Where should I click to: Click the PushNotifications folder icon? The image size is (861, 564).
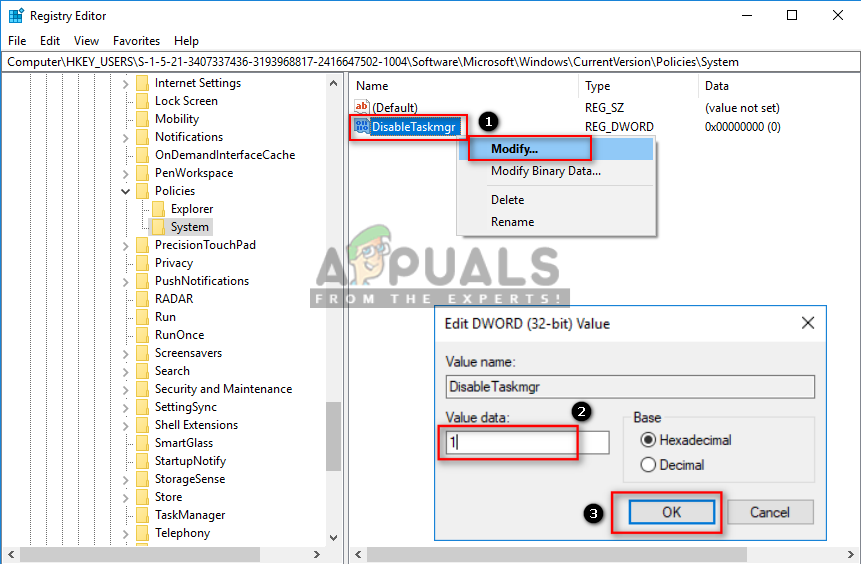click(142, 281)
